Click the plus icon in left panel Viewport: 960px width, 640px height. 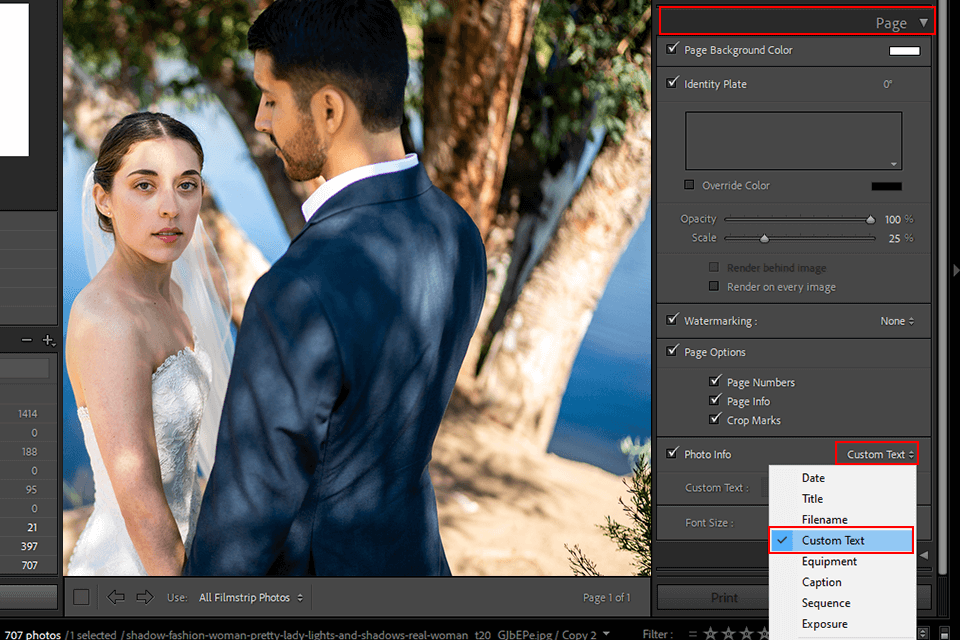point(47,341)
